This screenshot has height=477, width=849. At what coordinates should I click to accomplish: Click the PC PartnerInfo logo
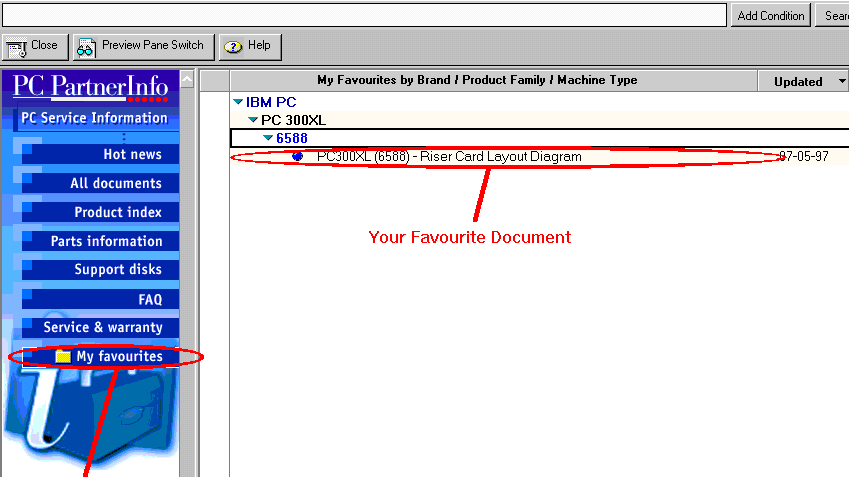click(x=90, y=87)
